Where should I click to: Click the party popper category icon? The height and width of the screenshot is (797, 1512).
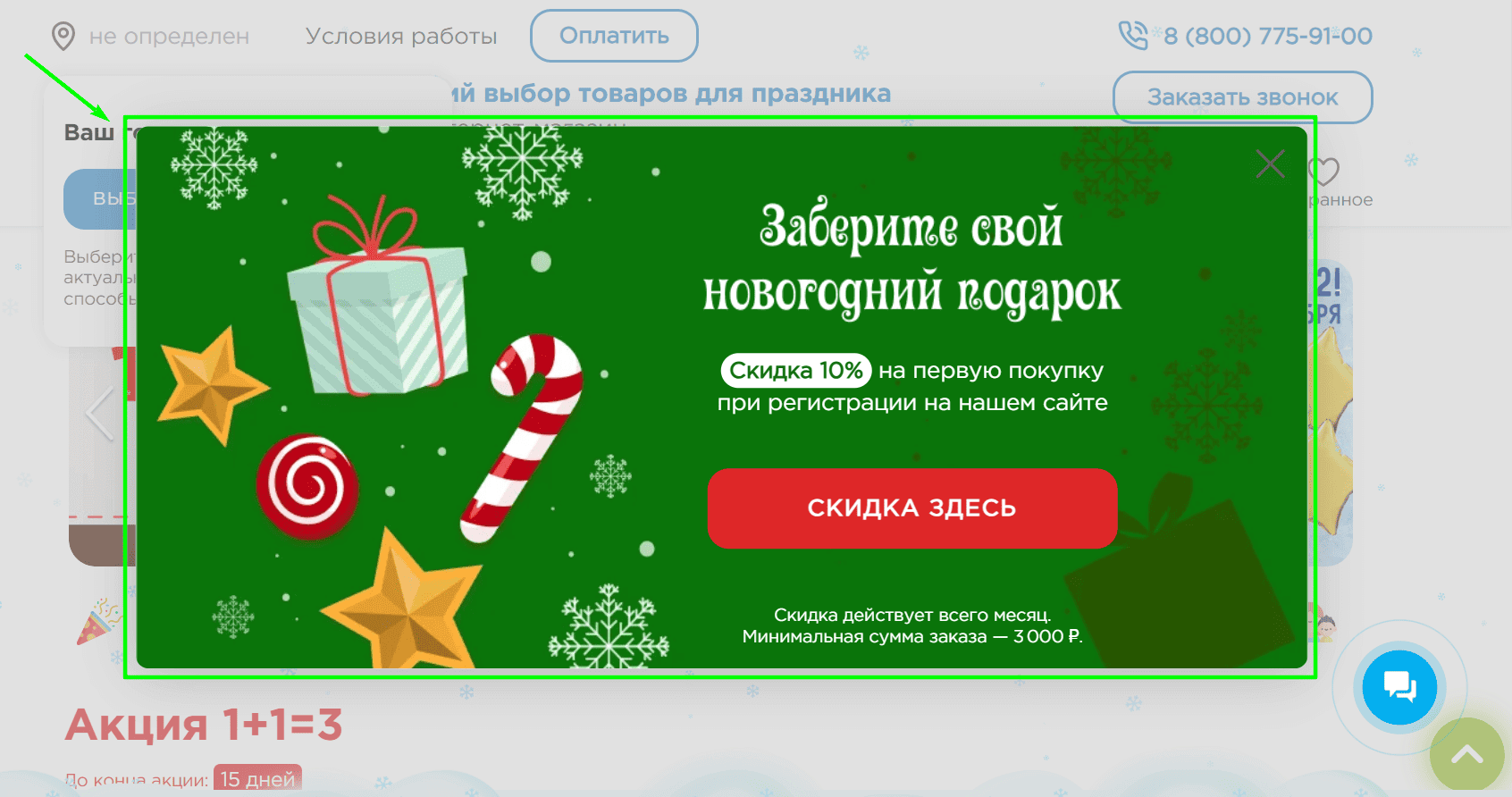(x=98, y=622)
